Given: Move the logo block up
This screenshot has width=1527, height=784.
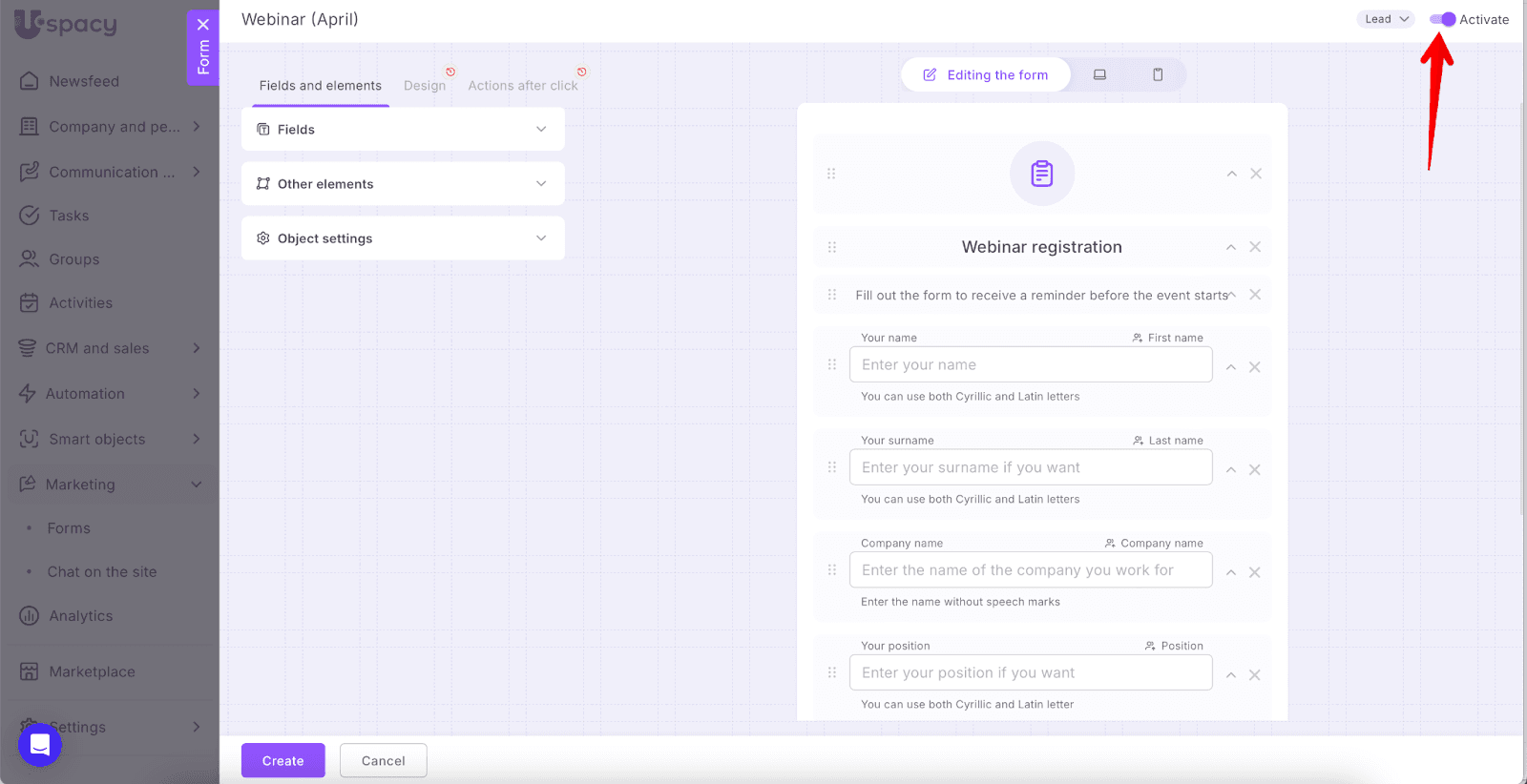Looking at the screenshot, I should [1232, 174].
